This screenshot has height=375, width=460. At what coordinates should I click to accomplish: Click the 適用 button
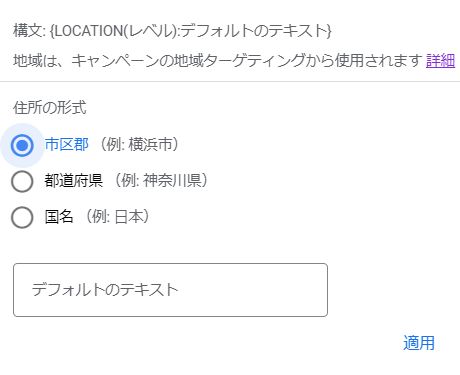coord(419,343)
